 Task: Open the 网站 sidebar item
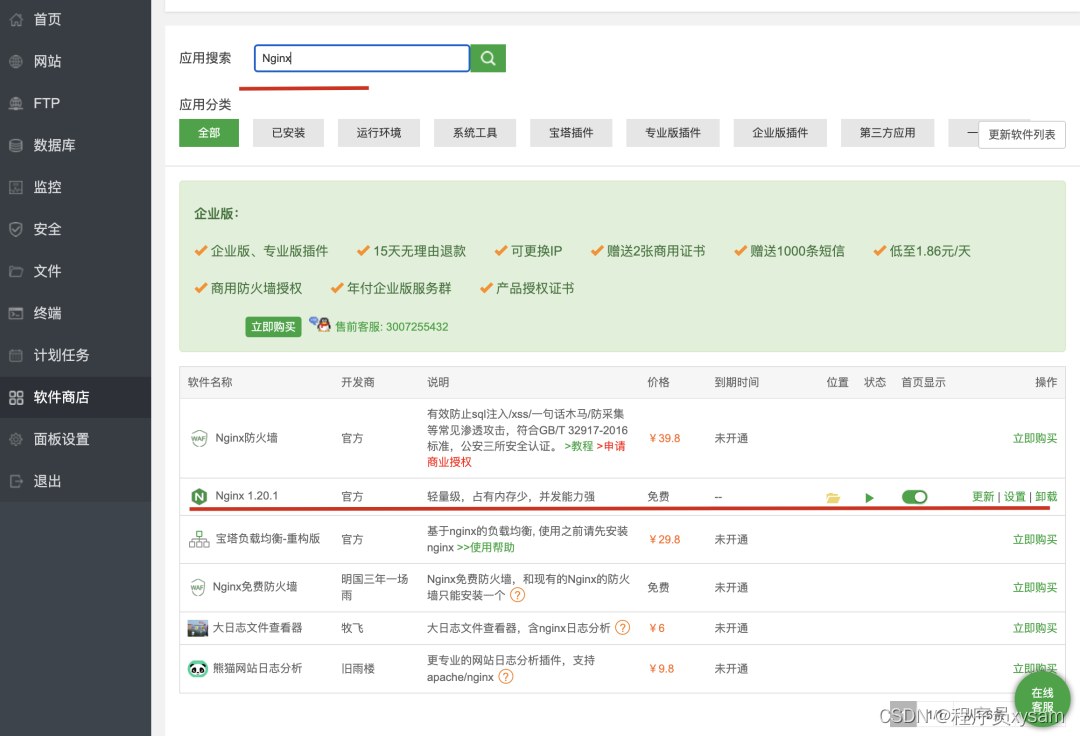75,61
